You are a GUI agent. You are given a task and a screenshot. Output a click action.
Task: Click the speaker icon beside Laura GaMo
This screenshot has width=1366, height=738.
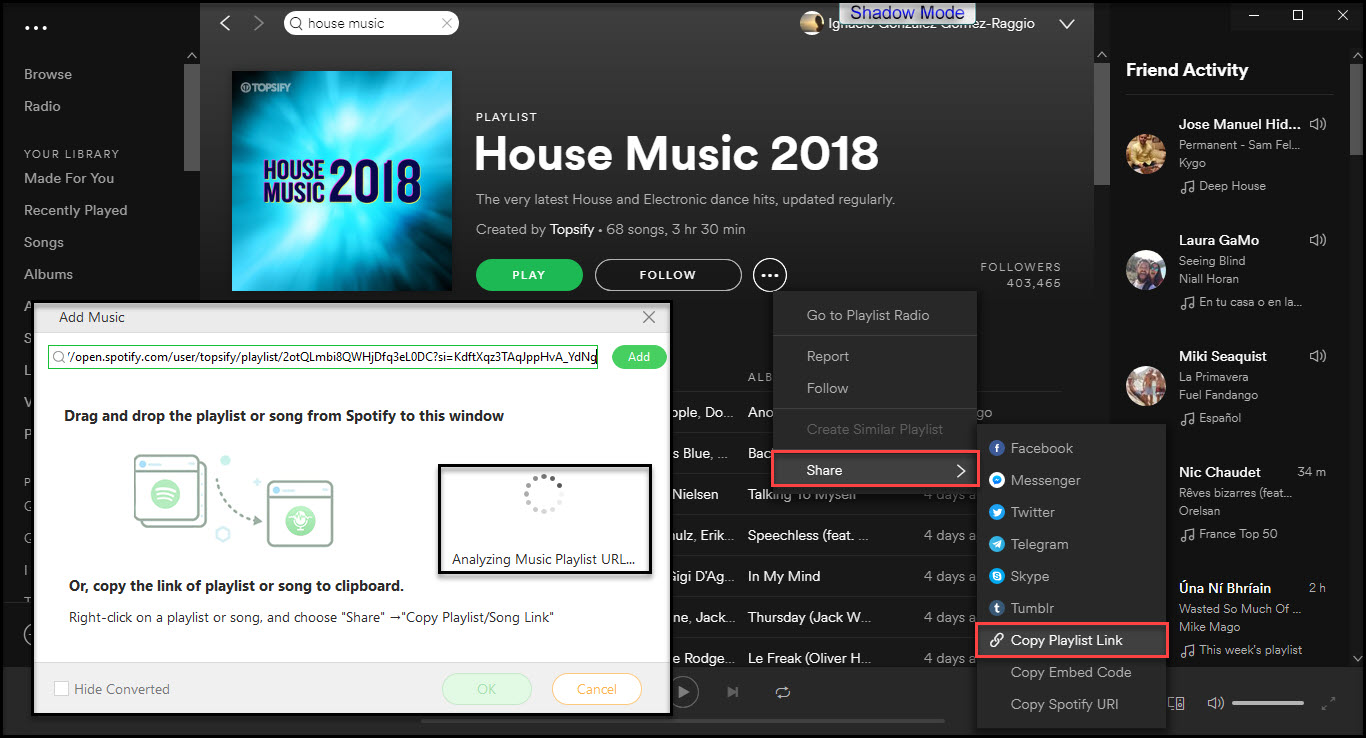[x=1318, y=240]
